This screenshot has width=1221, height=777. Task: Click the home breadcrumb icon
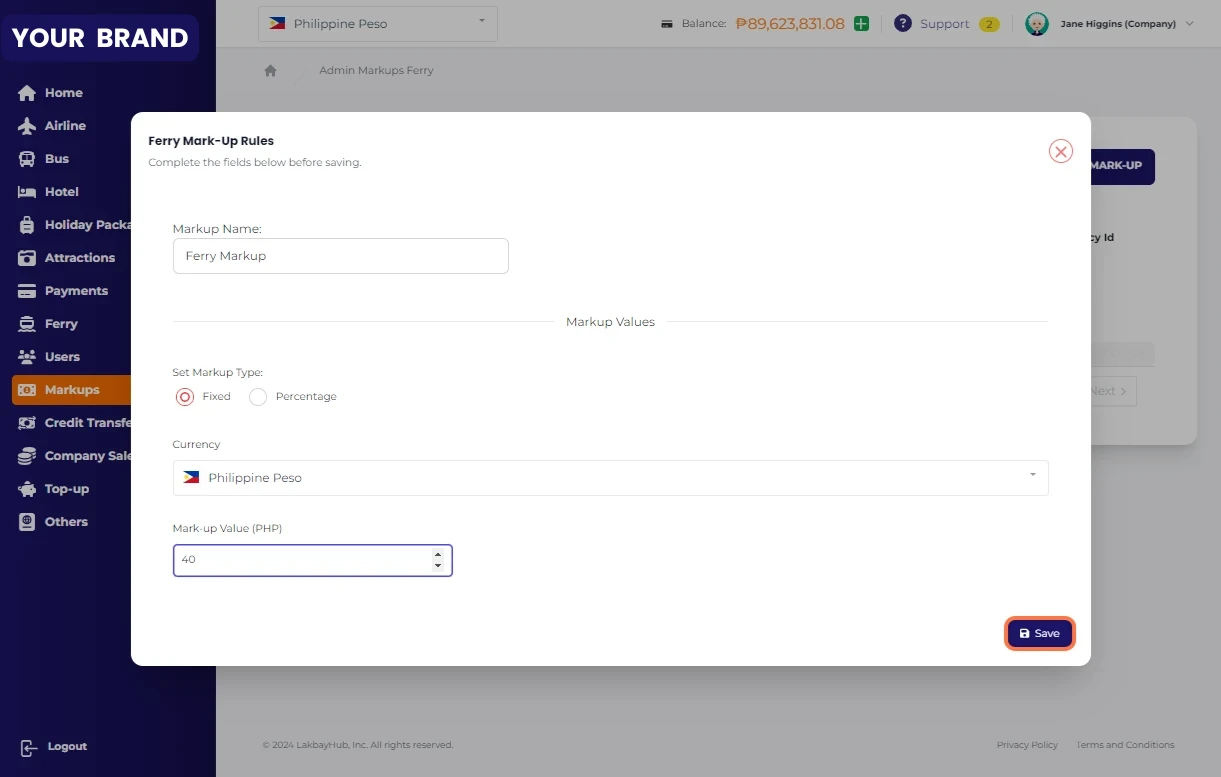tap(270, 71)
